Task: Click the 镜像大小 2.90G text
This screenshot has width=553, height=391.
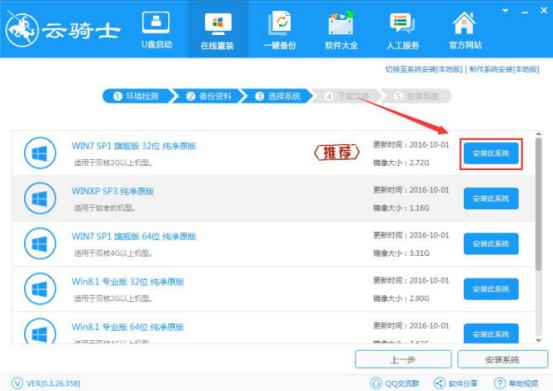Action: pos(401,299)
